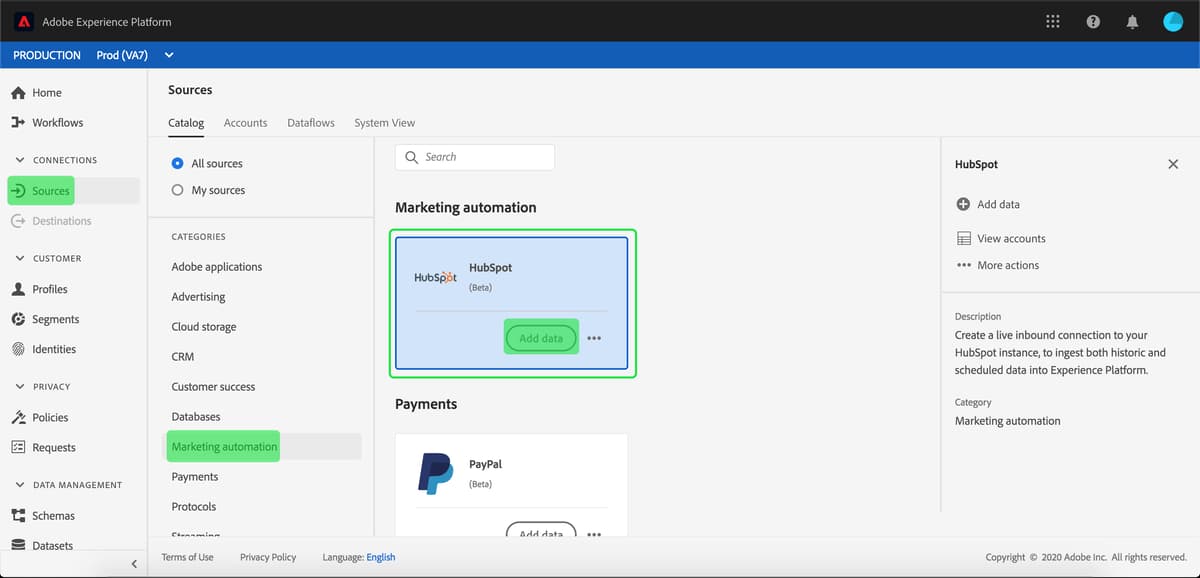The image size is (1200, 578).
Task: Switch to the Dataflows tab
Action: point(310,122)
